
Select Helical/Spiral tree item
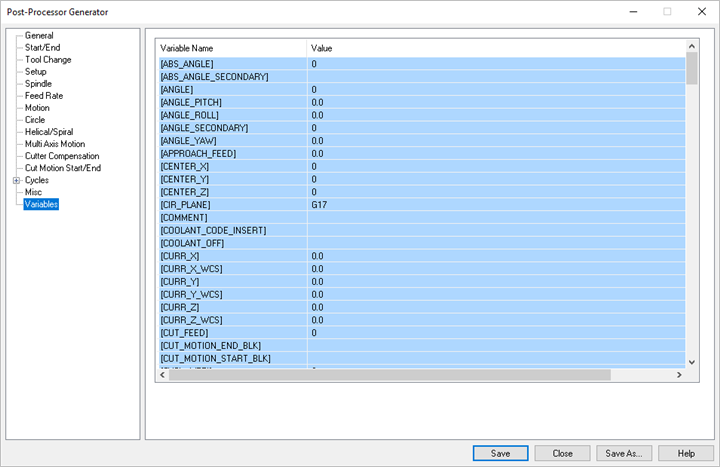point(49,132)
